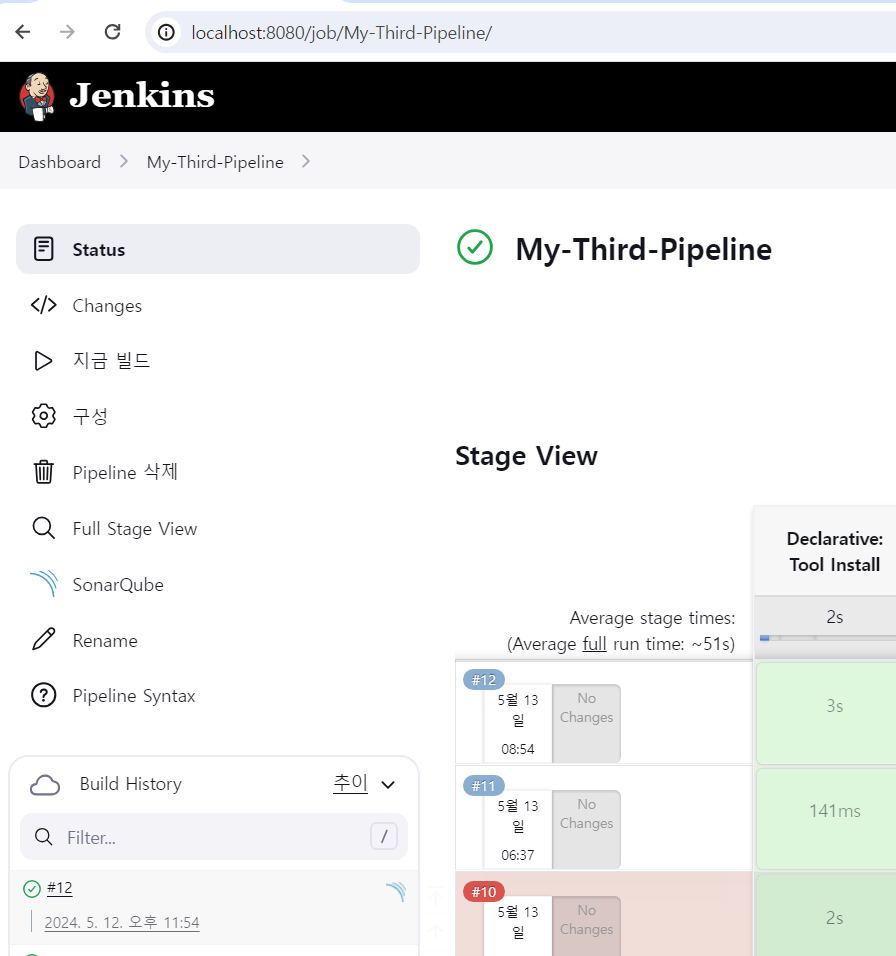Click the gear icon for 구성
This screenshot has width=896, height=956.
[x=43, y=416]
